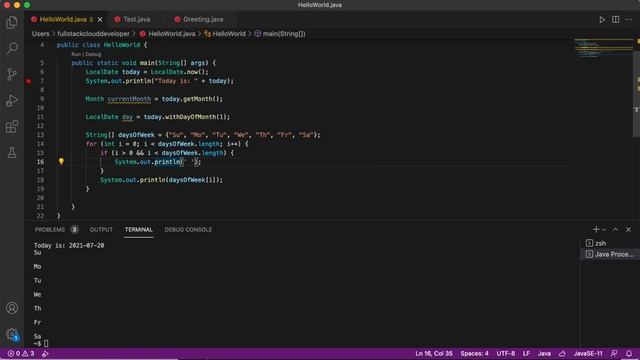Select the Terminal panel tab
Viewport: 640px width, 360px height.
tap(138, 229)
